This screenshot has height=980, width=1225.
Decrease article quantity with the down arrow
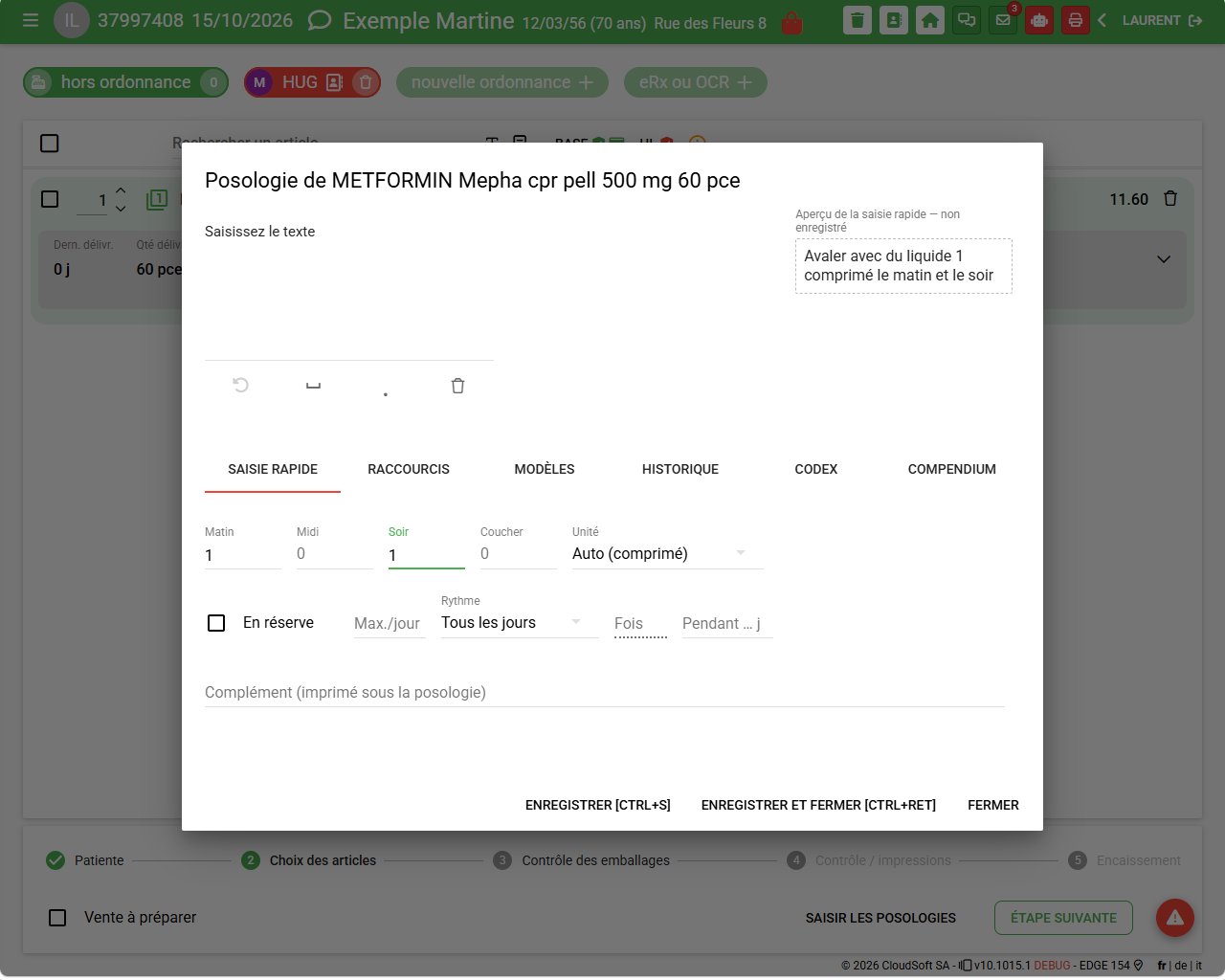pos(121,208)
